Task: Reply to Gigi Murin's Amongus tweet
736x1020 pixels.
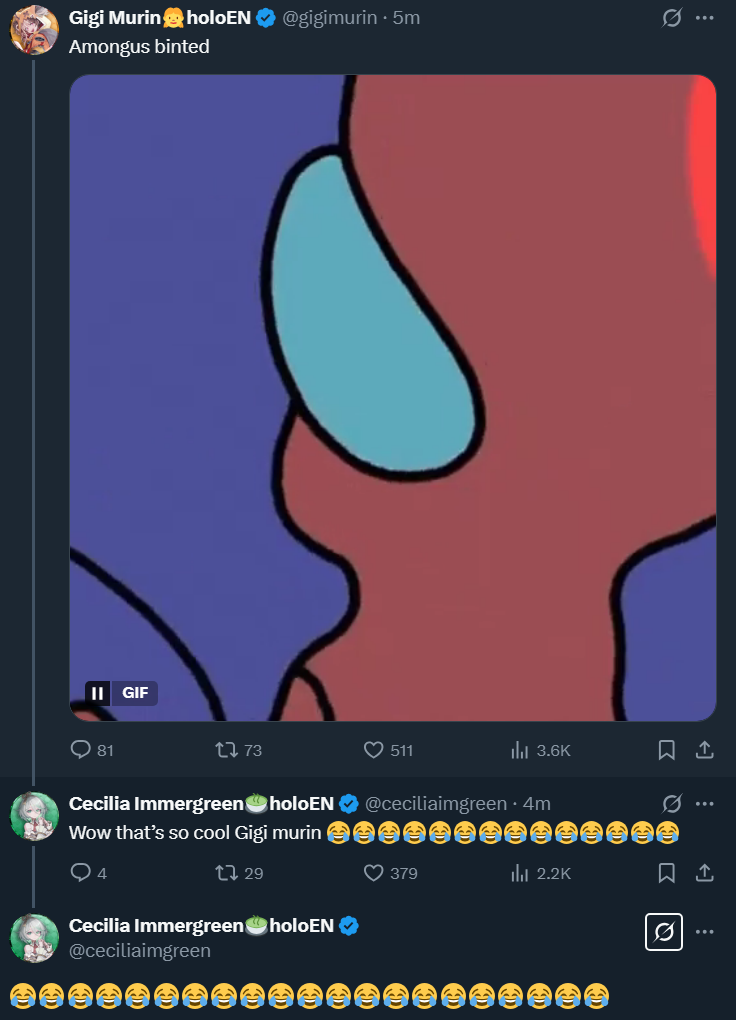Action: pos(81,750)
